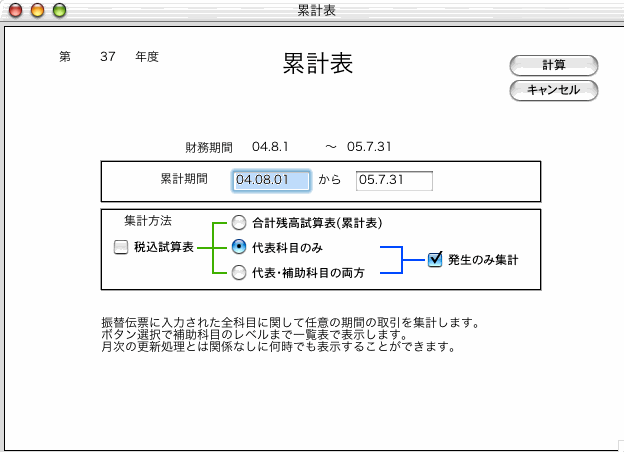Click the 04.8.1 fiscal period start text
624x452 pixels.
pyautogui.click(x=270, y=147)
